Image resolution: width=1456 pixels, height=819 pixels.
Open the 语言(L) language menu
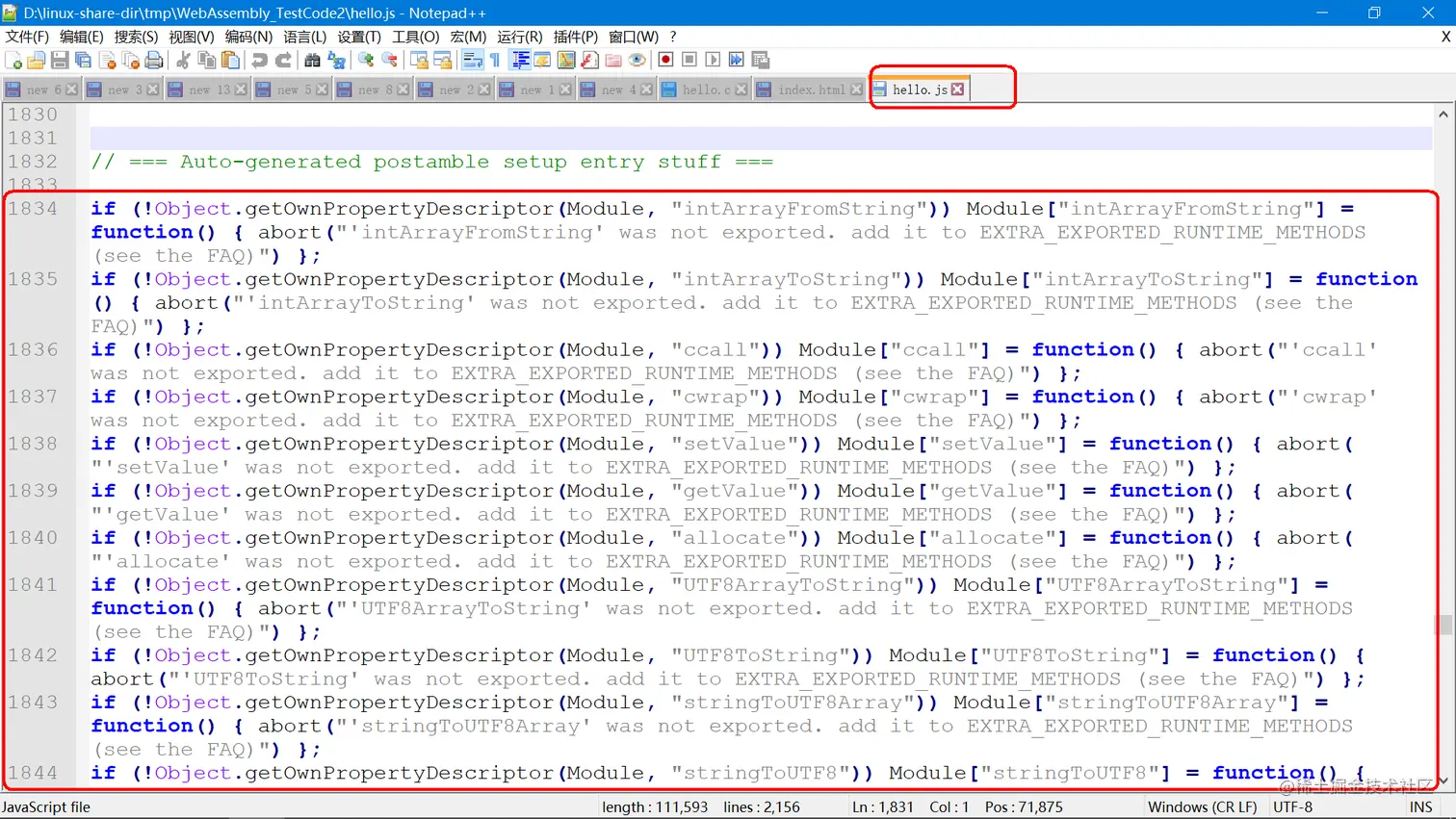[304, 37]
